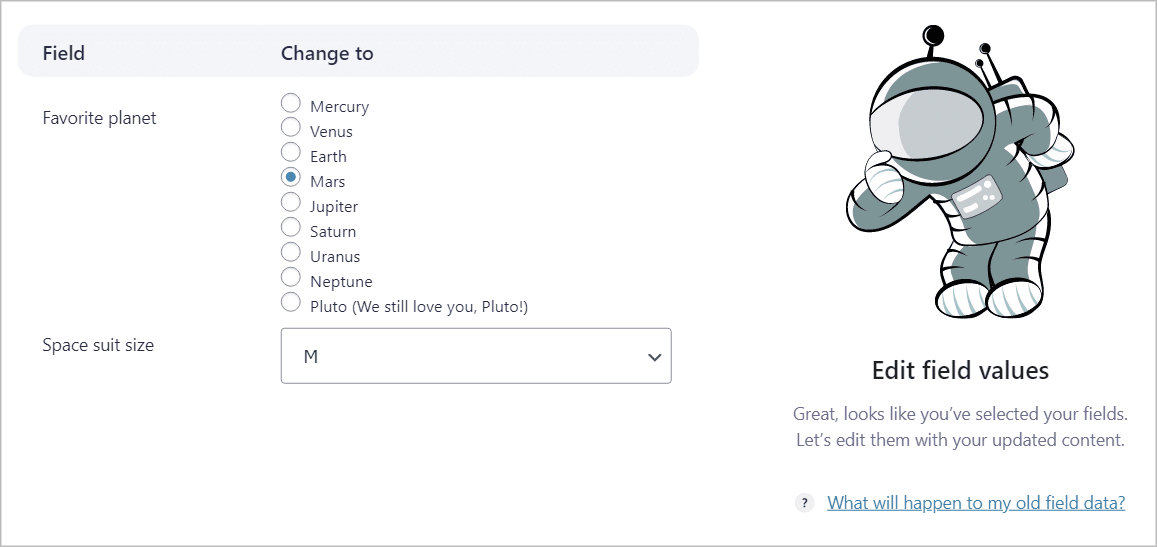
Task: Open 'What will happen to my old field data?' link
Action: tap(975, 503)
